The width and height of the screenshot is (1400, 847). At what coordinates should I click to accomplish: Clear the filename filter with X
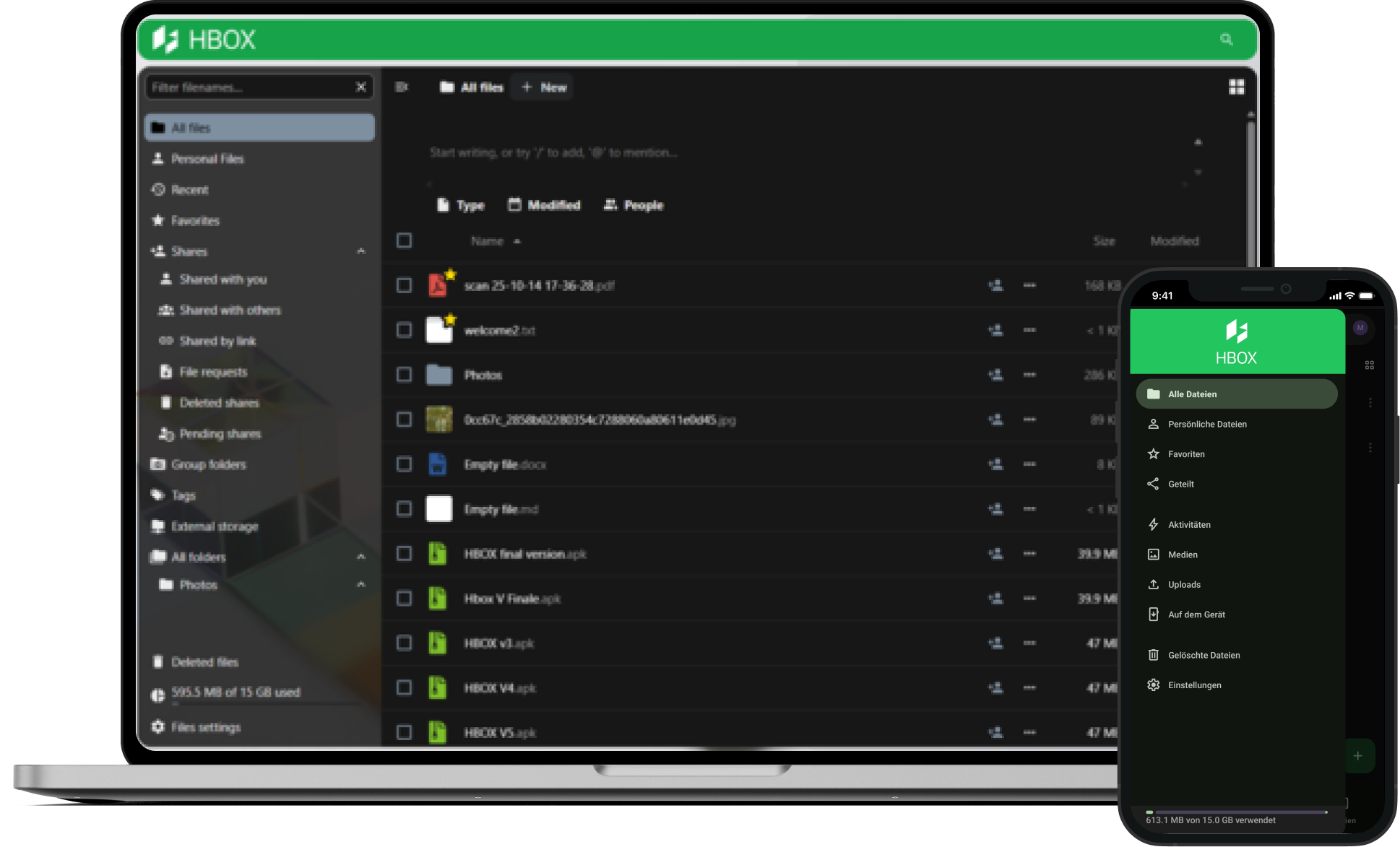click(x=360, y=87)
